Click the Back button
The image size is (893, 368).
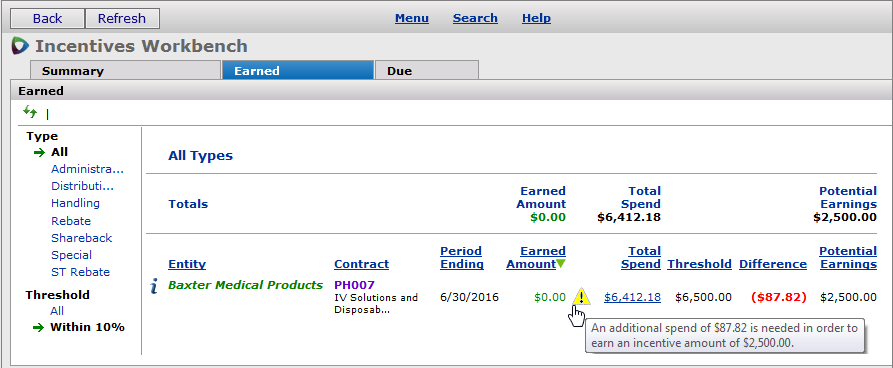48,18
